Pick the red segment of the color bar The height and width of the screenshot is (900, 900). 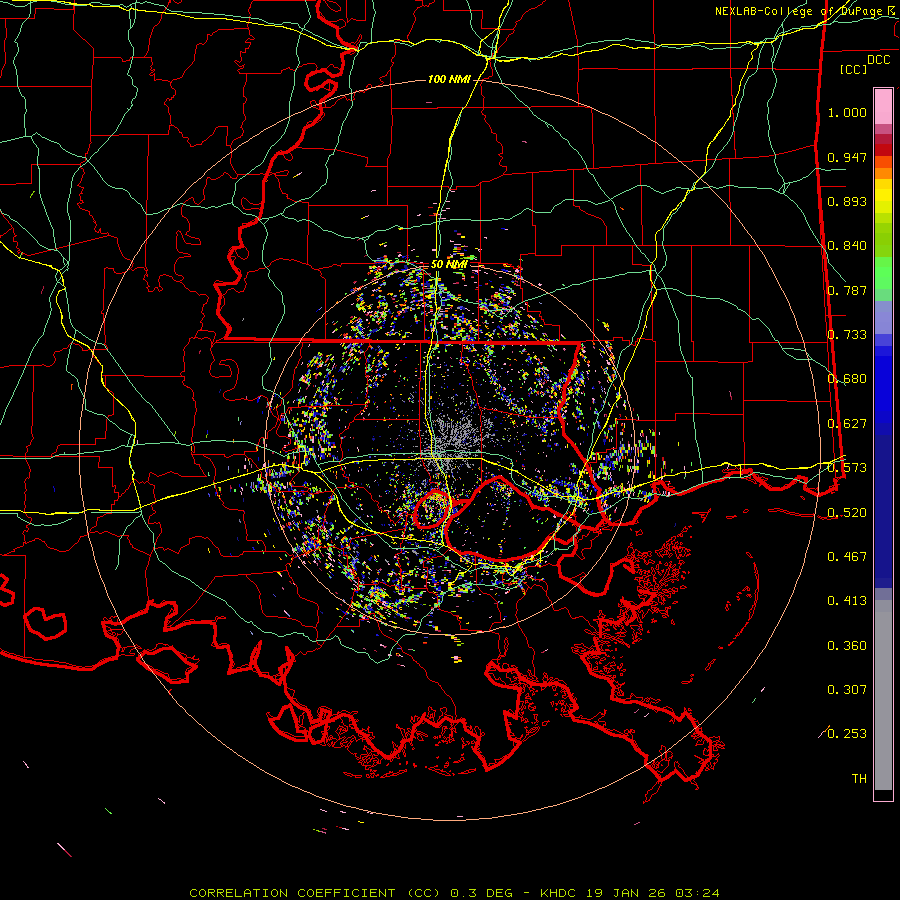[x=883, y=150]
